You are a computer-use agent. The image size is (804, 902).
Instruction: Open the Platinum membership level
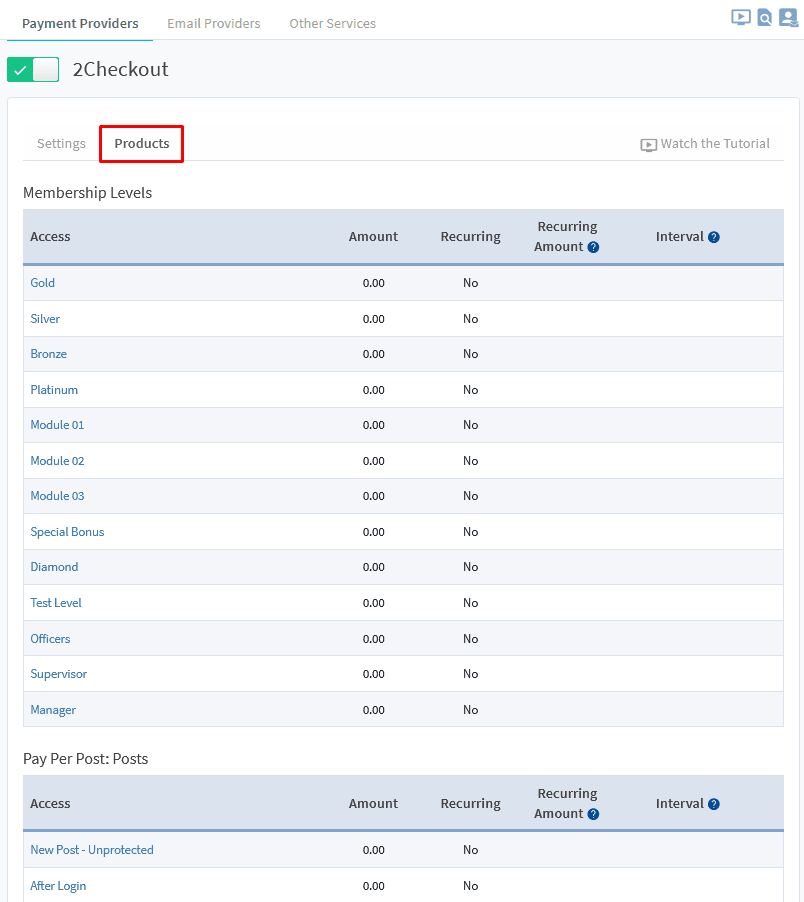coord(54,390)
